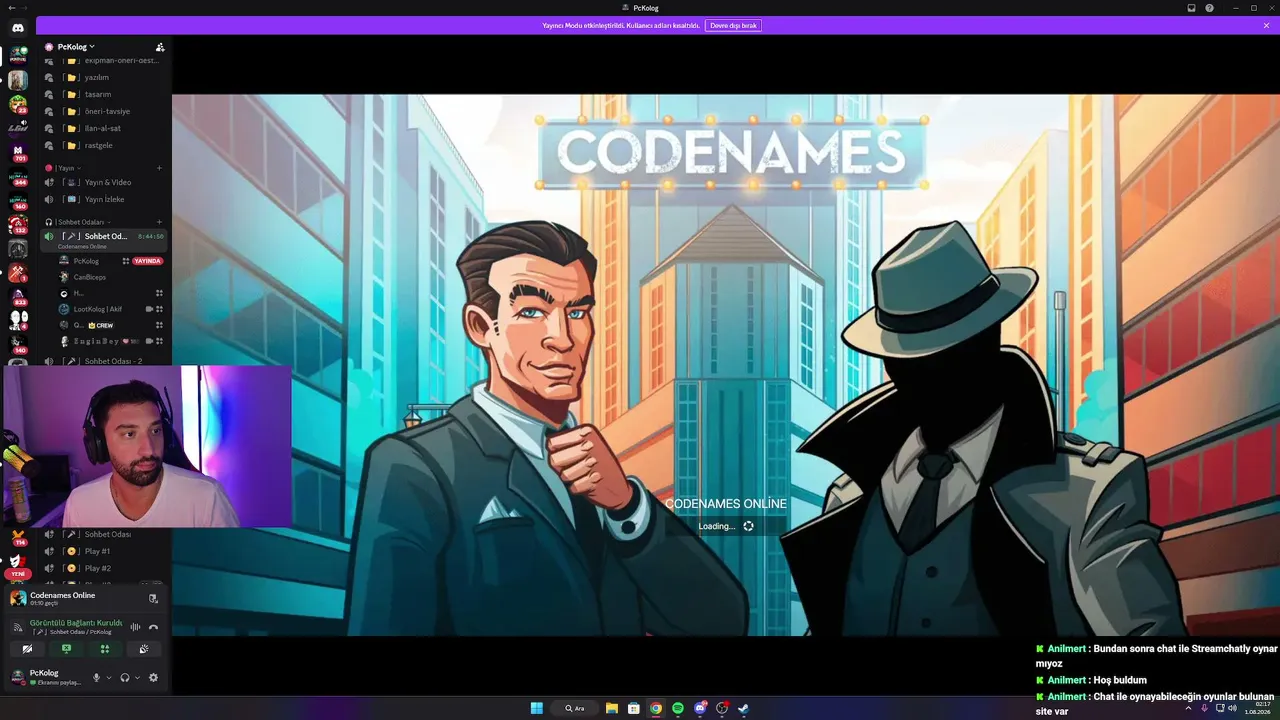Toggle screen share button
1280x720 pixels.
pyautogui.click(x=66, y=649)
